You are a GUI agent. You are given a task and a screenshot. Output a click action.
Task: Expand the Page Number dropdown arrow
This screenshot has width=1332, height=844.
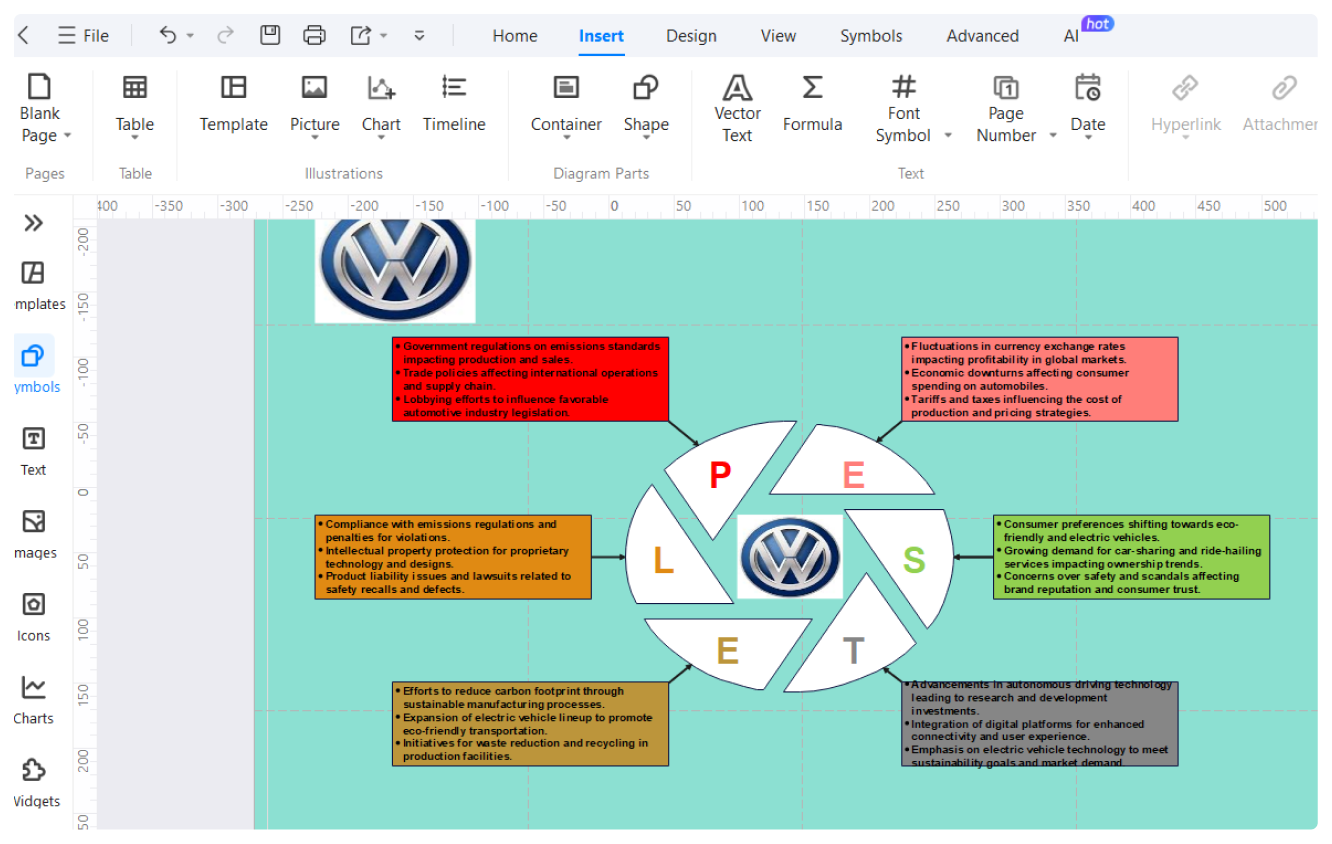point(1053,136)
